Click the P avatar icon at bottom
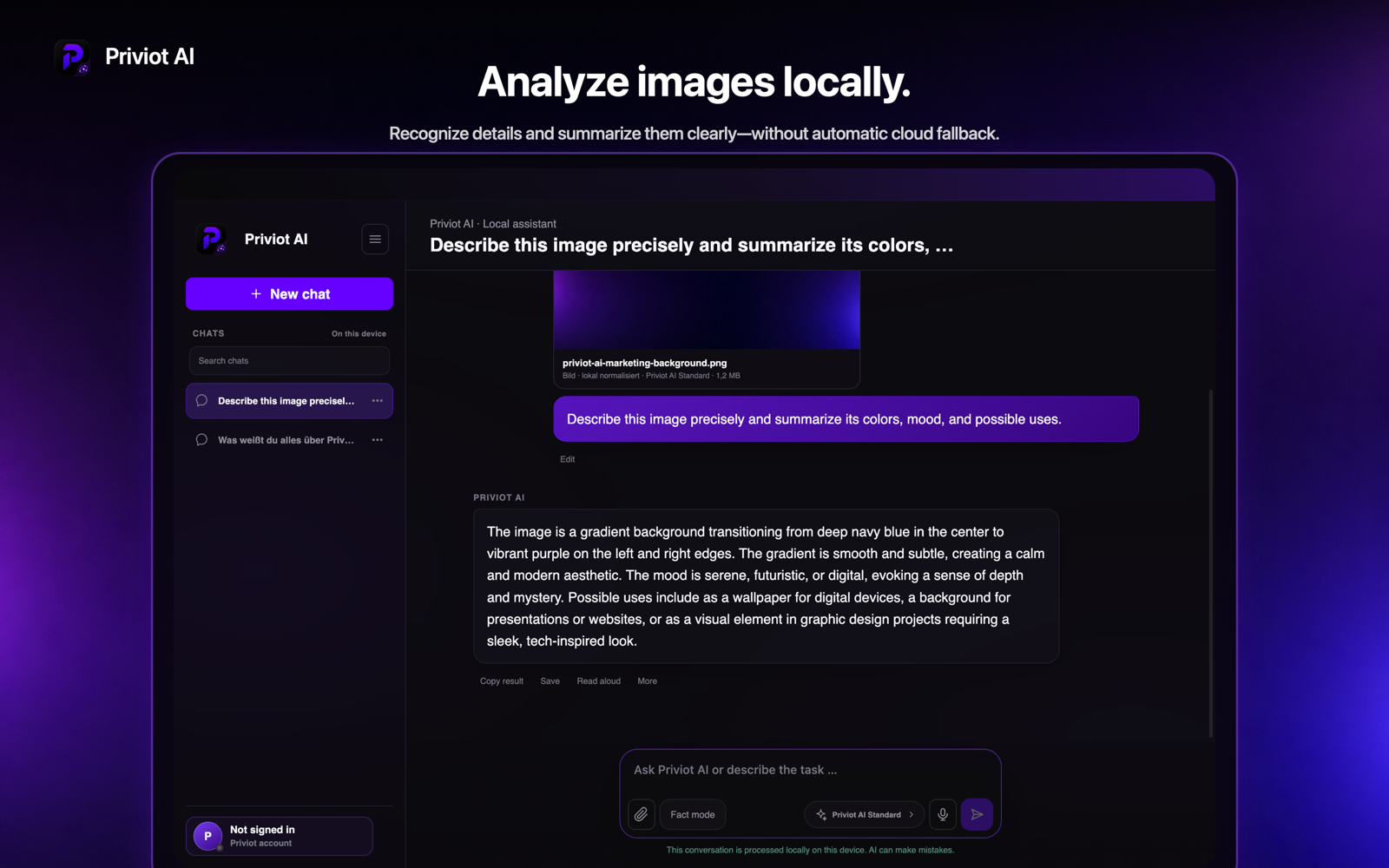The width and height of the screenshot is (1389, 868). point(207,836)
